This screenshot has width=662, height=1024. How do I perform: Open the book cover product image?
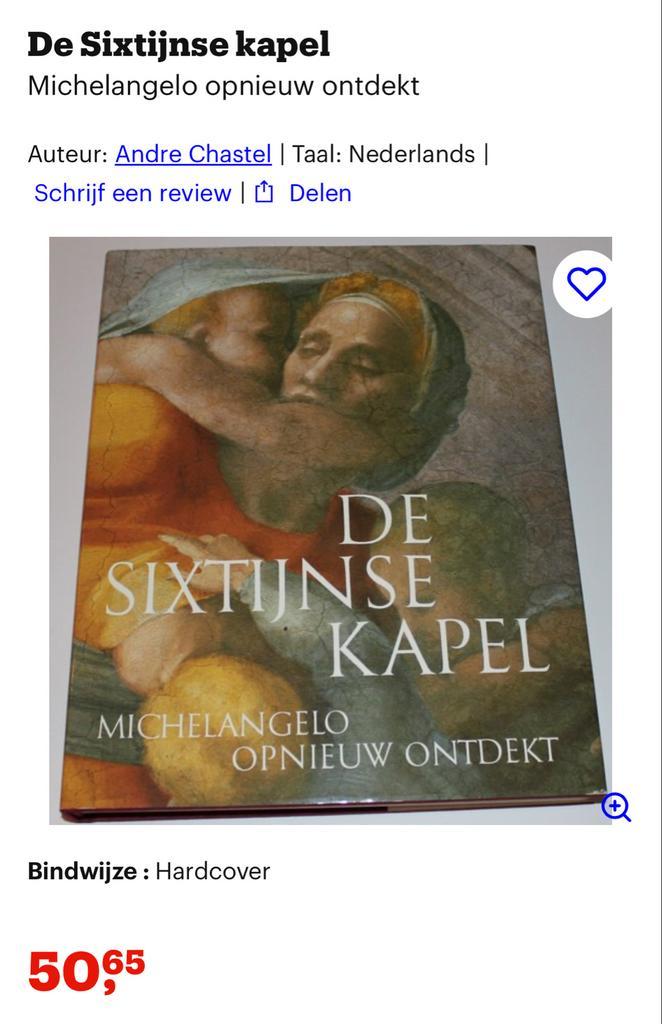[x=331, y=530]
